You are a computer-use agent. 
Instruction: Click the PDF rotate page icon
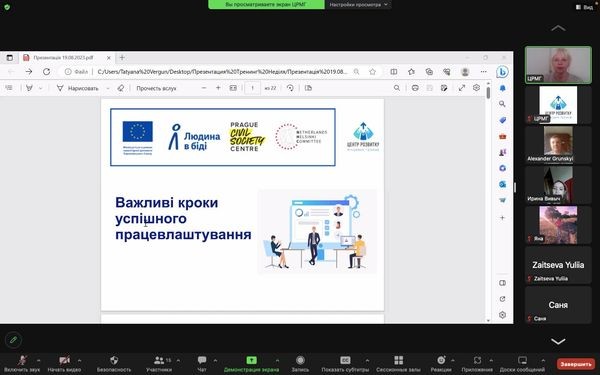(290, 88)
